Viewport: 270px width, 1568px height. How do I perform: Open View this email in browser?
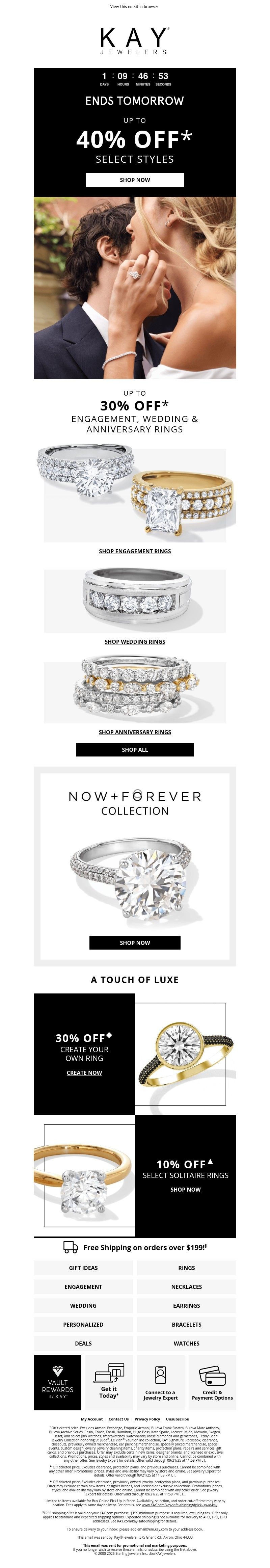[x=134, y=7]
